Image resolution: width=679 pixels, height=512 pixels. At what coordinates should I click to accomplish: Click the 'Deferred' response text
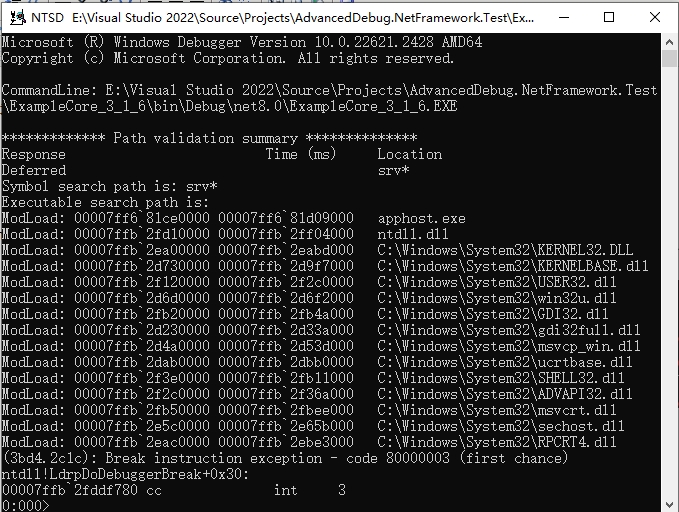click(34, 171)
